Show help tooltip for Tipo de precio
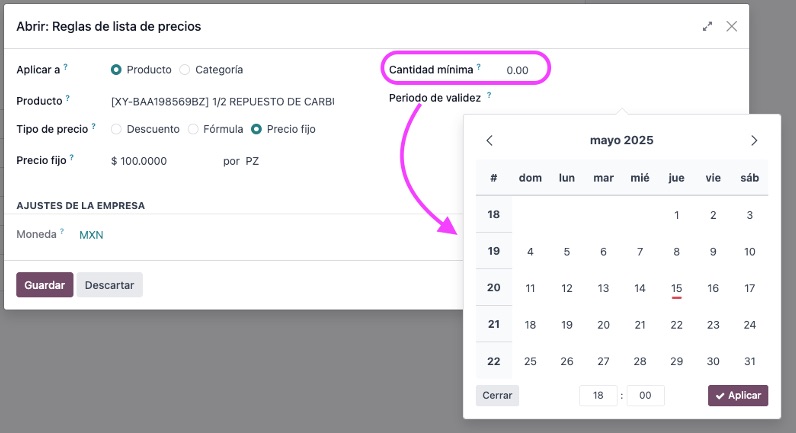This screenshot has height=433, width=796. tap(93, 126)
